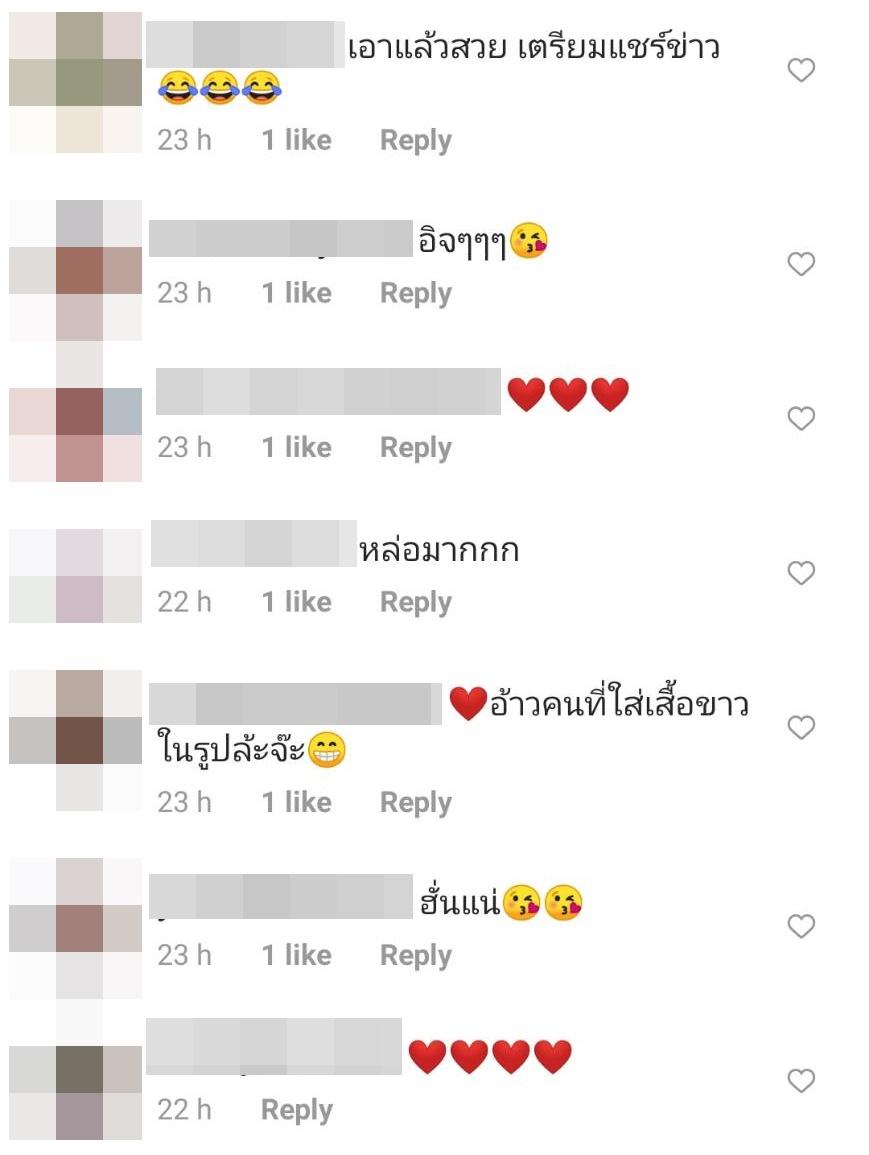Reply to the เอาแล้วสวย comment
This screenshot has height=1155, width=869.
click(415, 141)
